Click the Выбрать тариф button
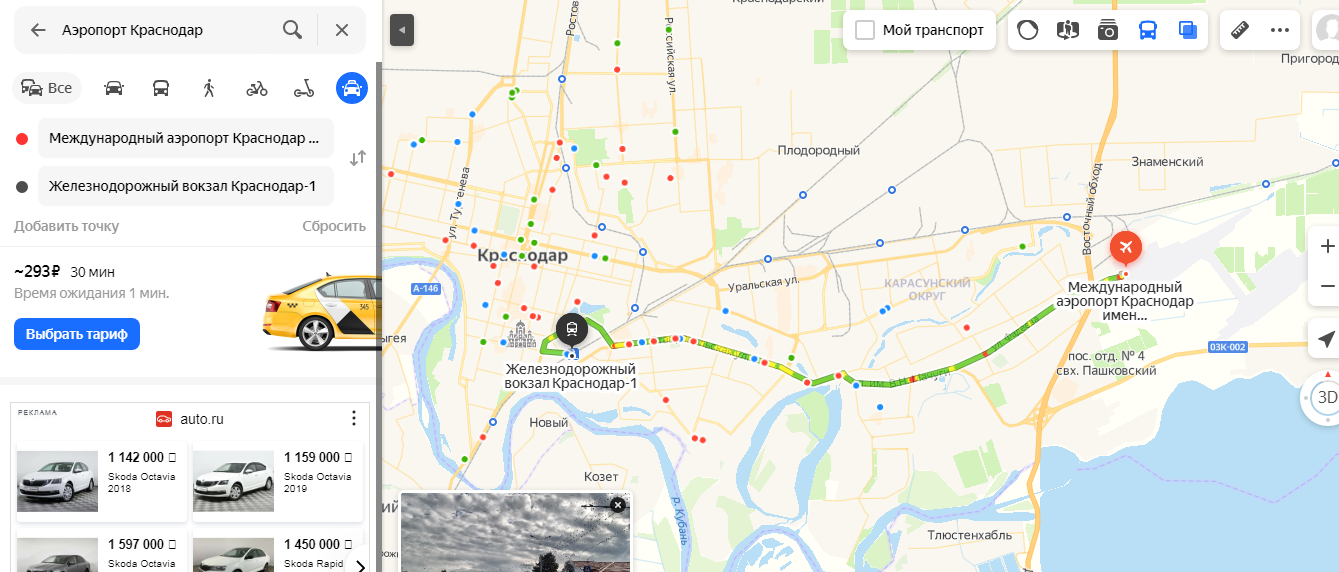 (77, 334)
